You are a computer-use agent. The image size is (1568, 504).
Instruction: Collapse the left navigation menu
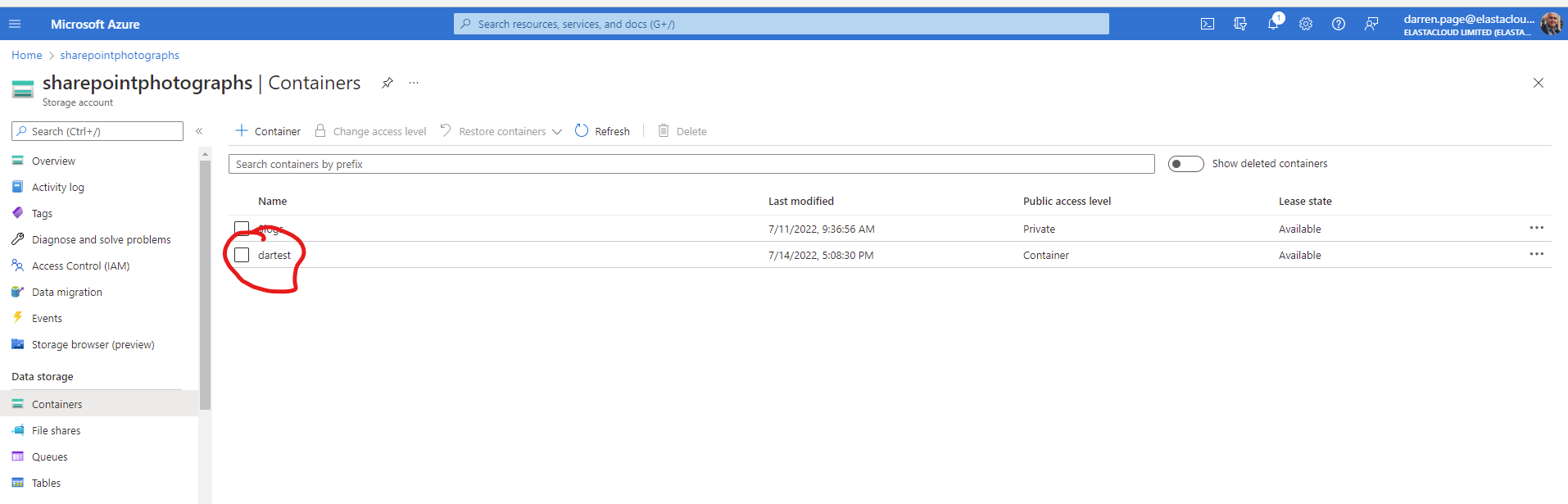point(199,131)
